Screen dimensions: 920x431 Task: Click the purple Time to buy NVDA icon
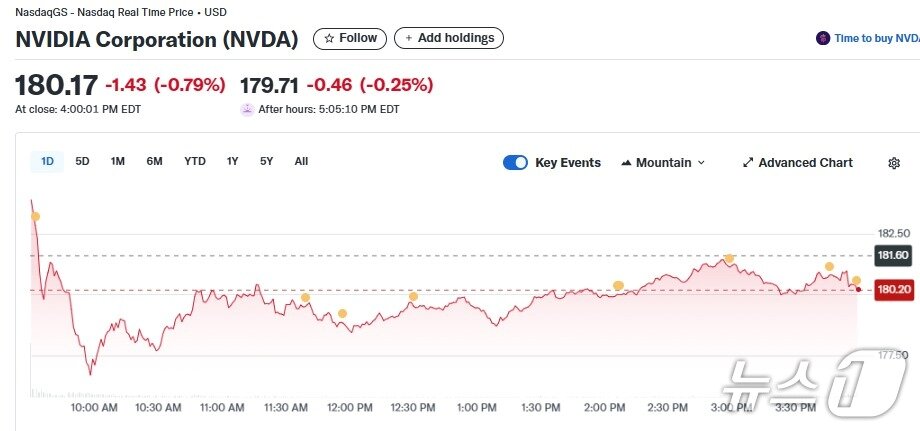coord(823,38)
